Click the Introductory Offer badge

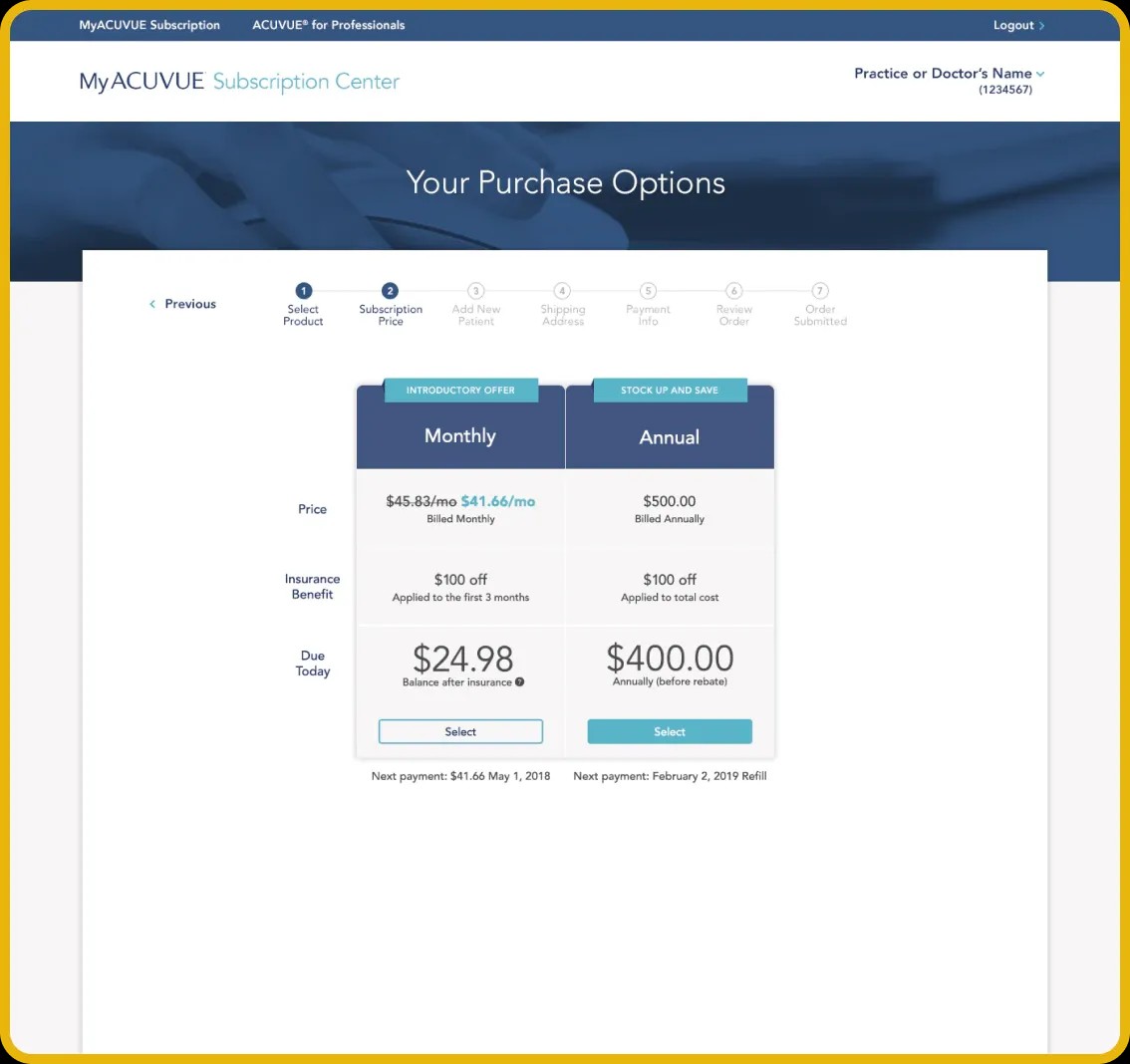click(460, 390)
